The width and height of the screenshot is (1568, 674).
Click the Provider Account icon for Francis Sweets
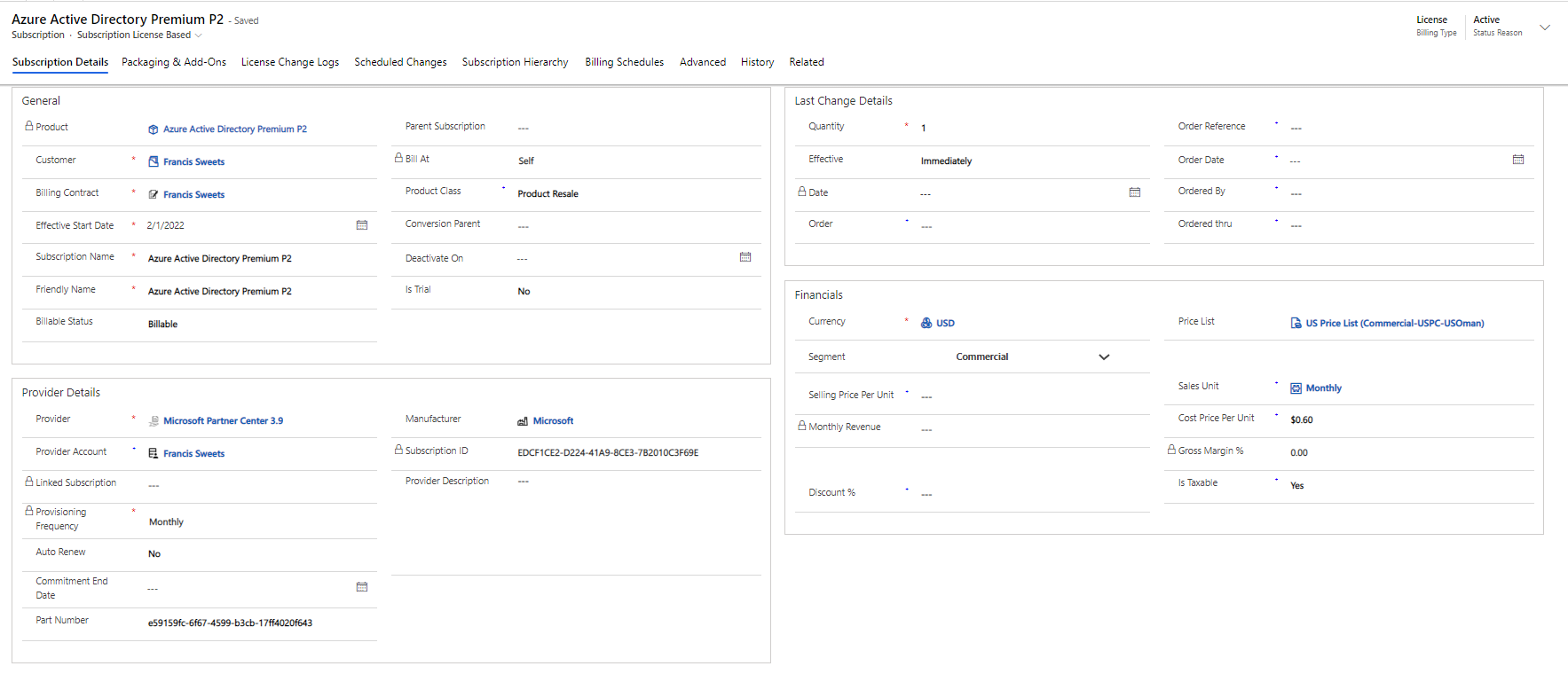pos(154,454)
